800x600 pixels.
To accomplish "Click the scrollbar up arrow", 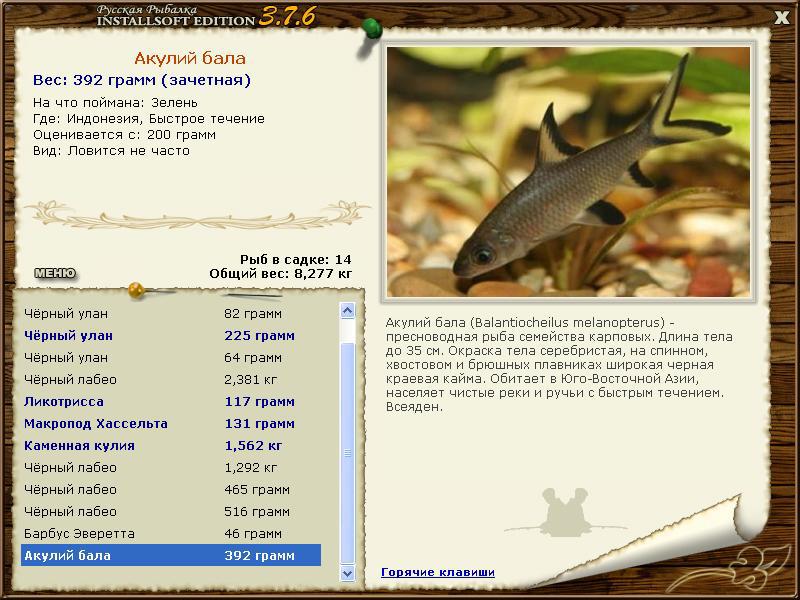I will (x=347, y=311).
